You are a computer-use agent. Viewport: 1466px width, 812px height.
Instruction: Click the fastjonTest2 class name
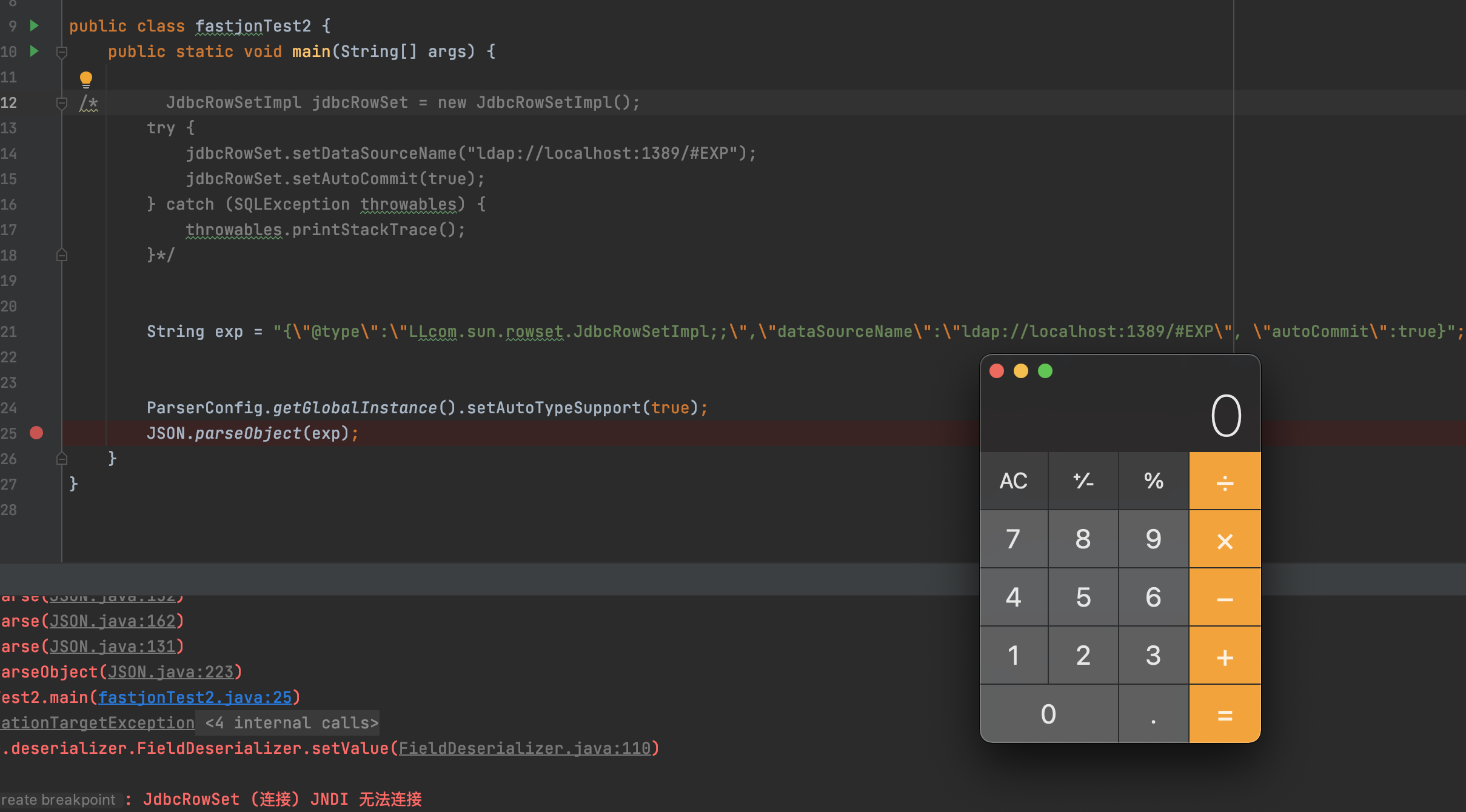point(253,26)
